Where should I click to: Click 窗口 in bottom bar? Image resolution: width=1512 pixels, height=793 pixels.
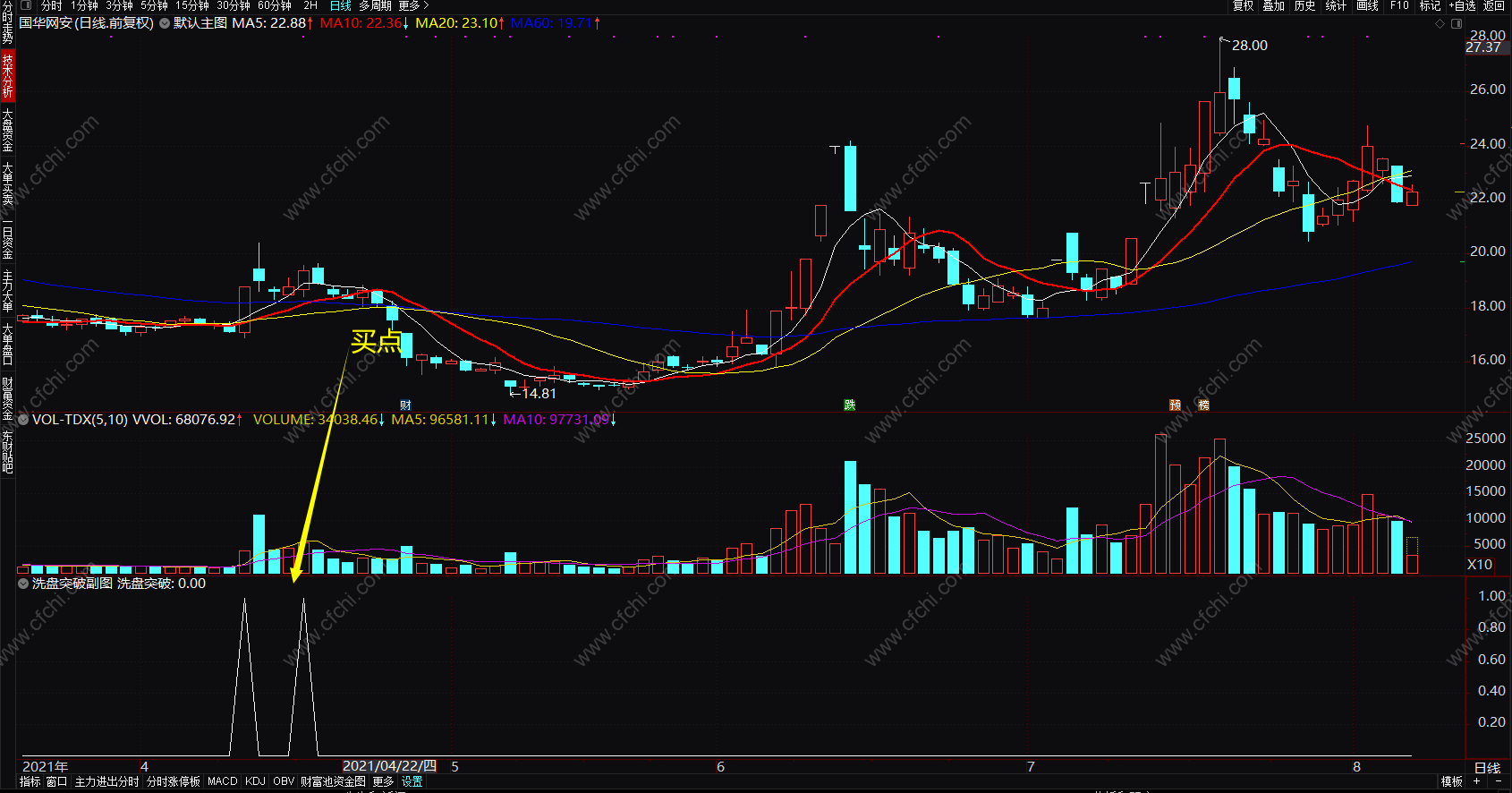[x=56, y=781]
